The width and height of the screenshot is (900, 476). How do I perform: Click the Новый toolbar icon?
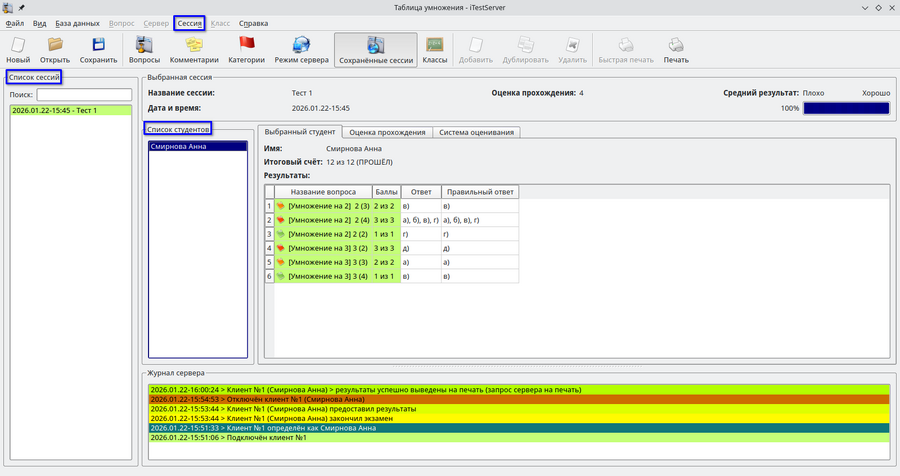click(x=18, y=50)
